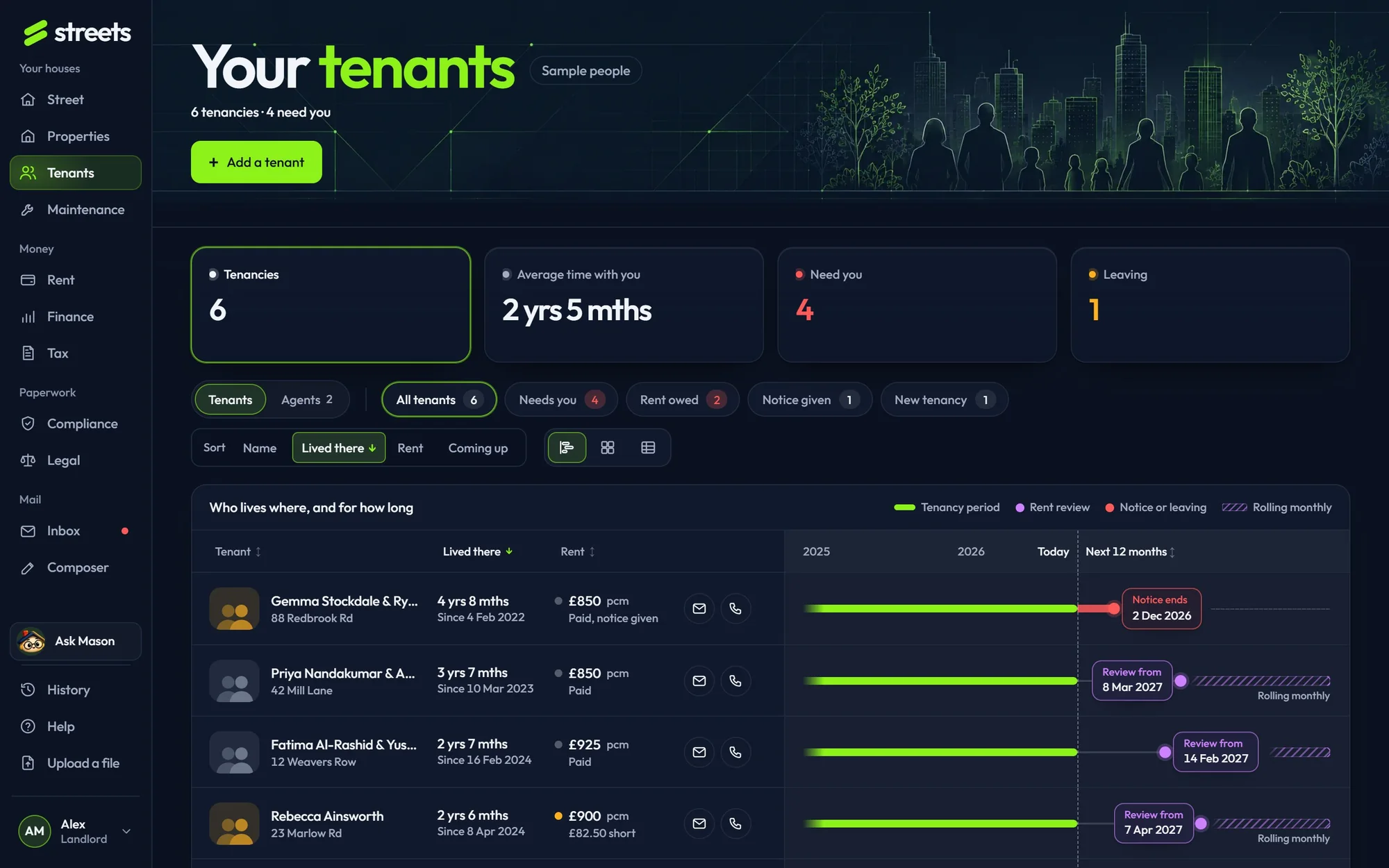1389x868 pixels.
Task: Email Fatima Al-Rashid via envelope icon
Action: coord(699,752)
